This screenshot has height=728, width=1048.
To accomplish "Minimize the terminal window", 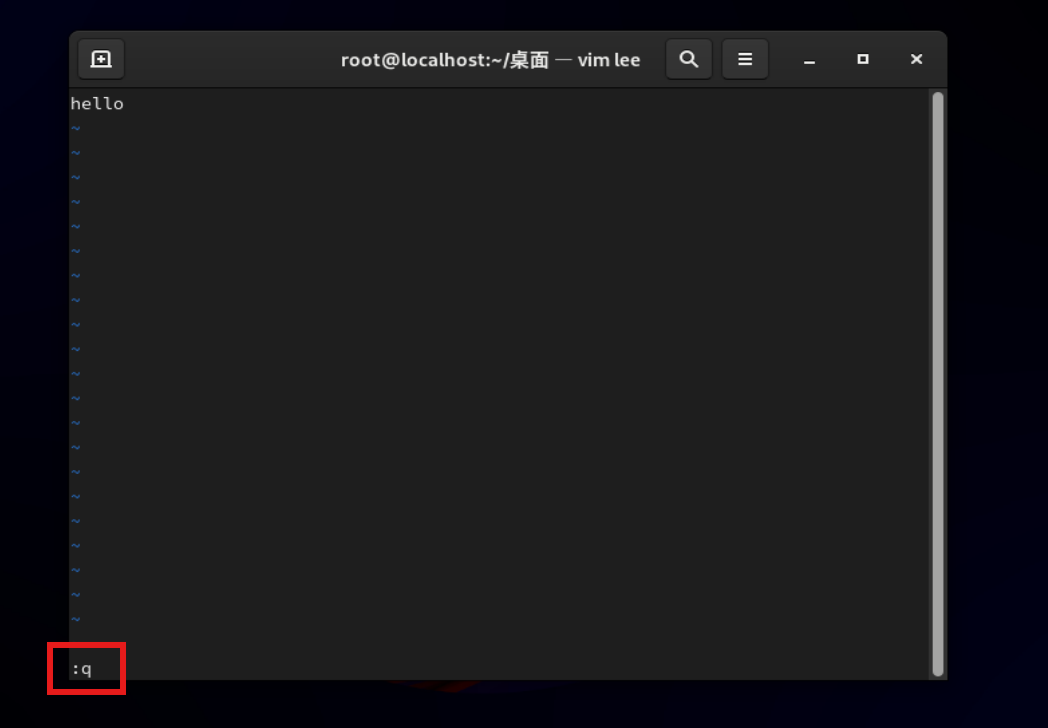I will point(809,60).
